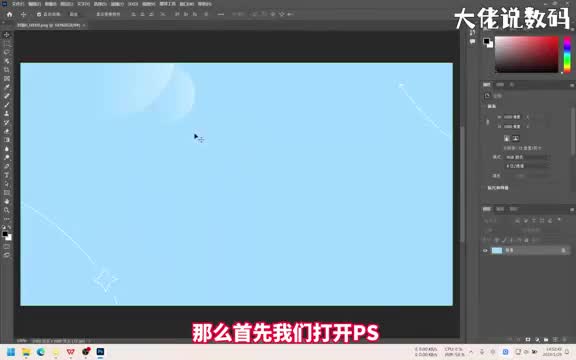Open Microsoft Edge from the taskbar
The width and height of the screenshot is (576, 360).
click(41, 352)
